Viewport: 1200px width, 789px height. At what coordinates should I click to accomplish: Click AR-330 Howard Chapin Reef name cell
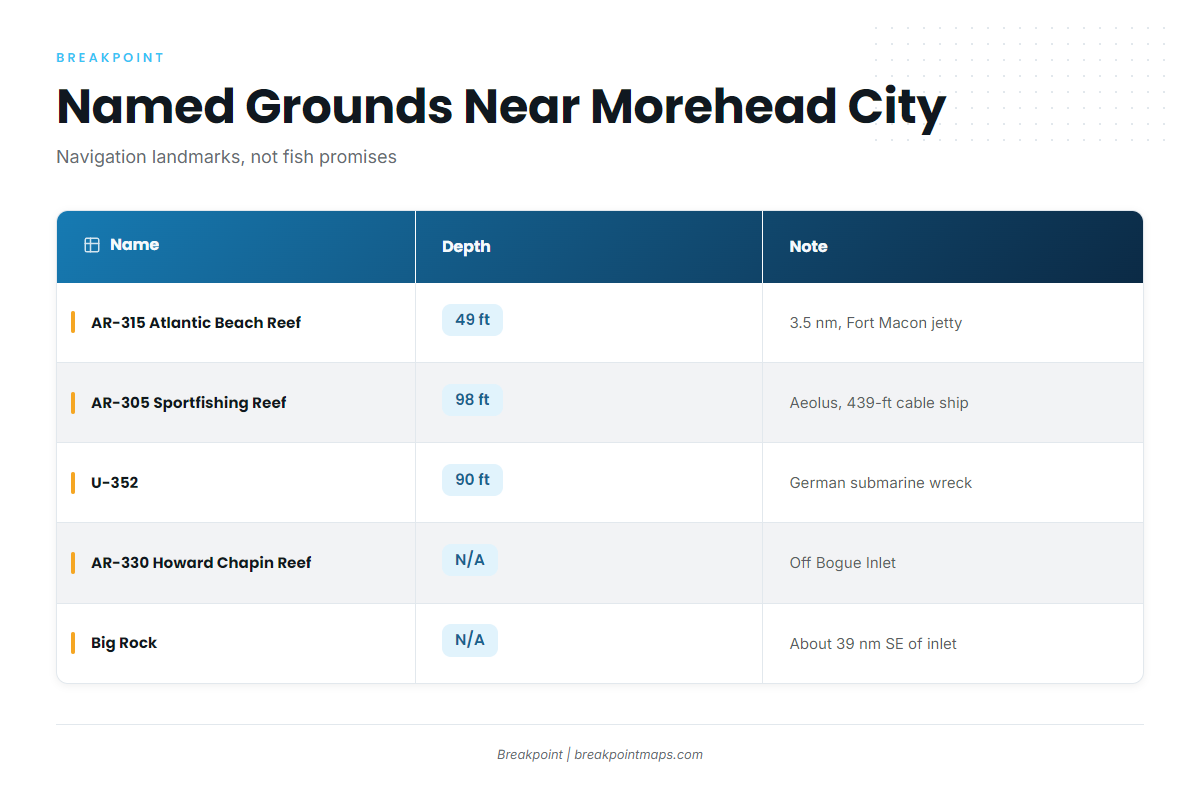(x=236, y=562)
